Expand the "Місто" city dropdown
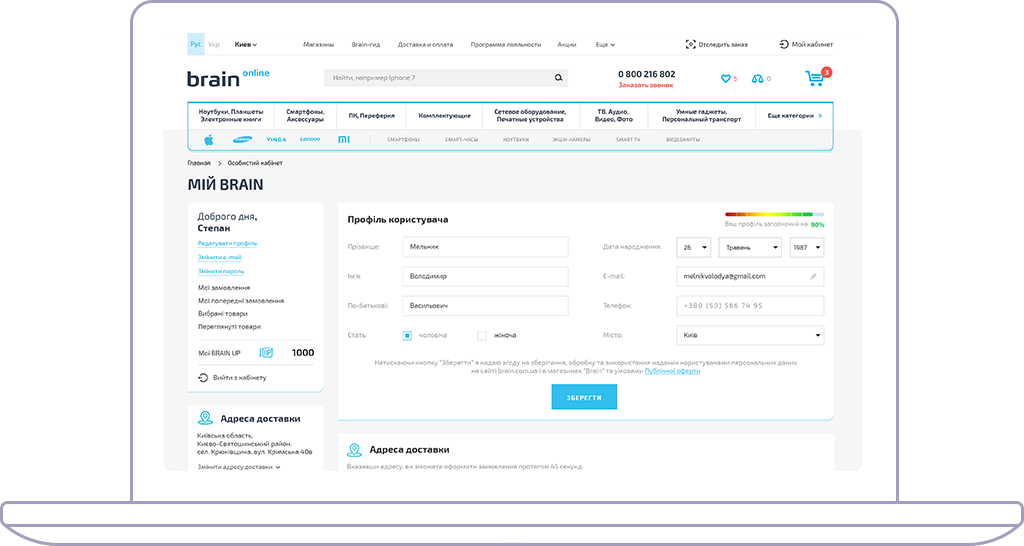The image size is (1024, 546). click(x=750, y=336)
